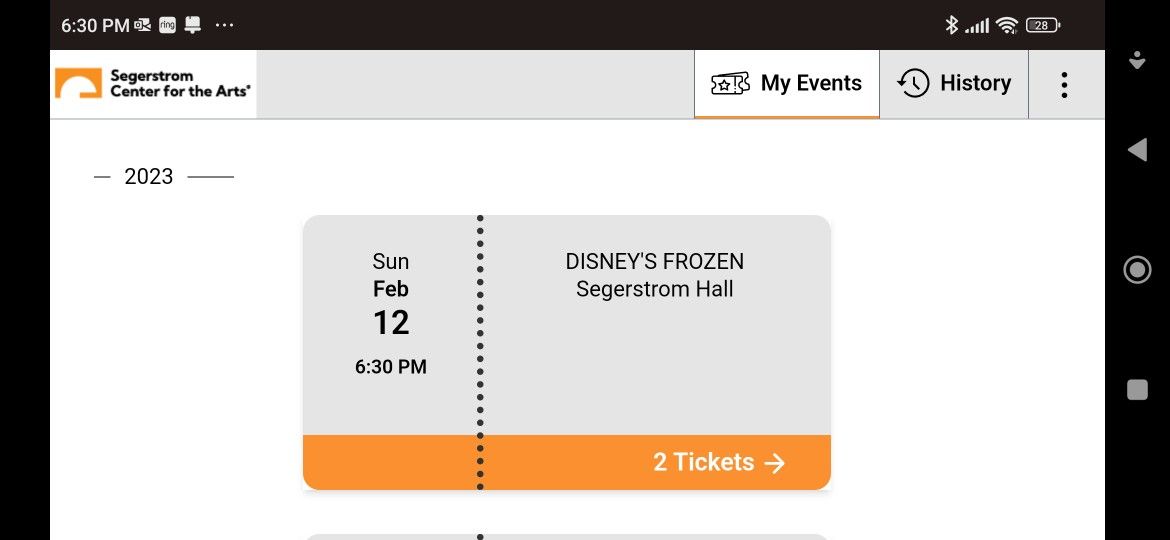Tap the Android recent apps square

pos(1137,390)
